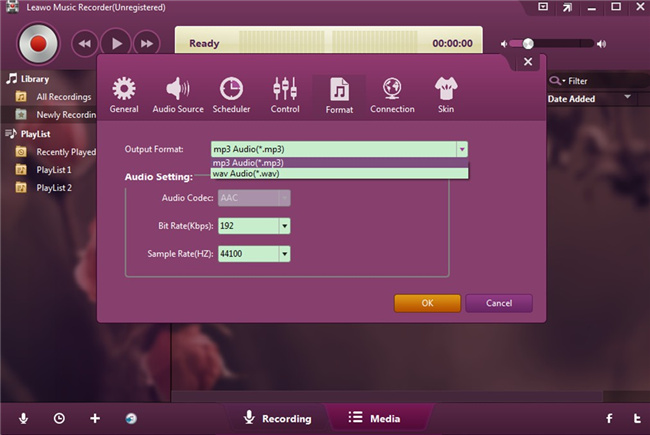Open the Connection settings tab
This screenshot has width=650, height=435.
[x=392, y=95]
